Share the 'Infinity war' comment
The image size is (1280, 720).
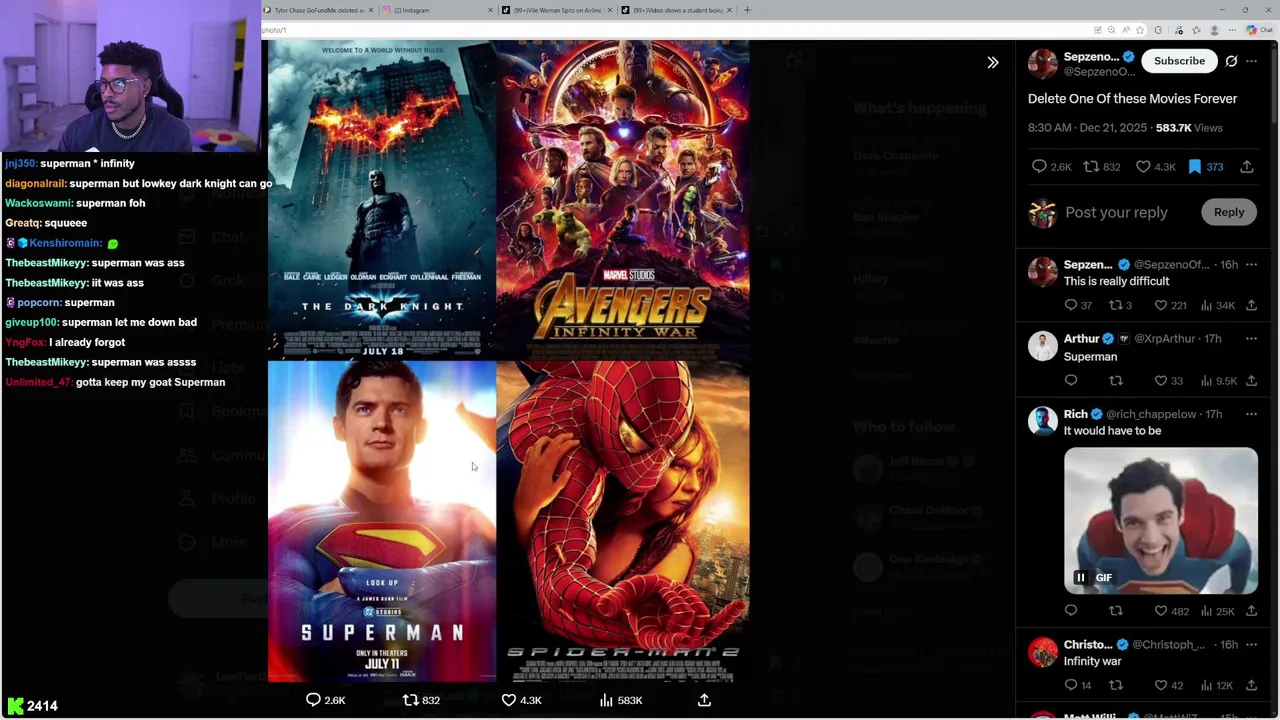[1251, 685]
